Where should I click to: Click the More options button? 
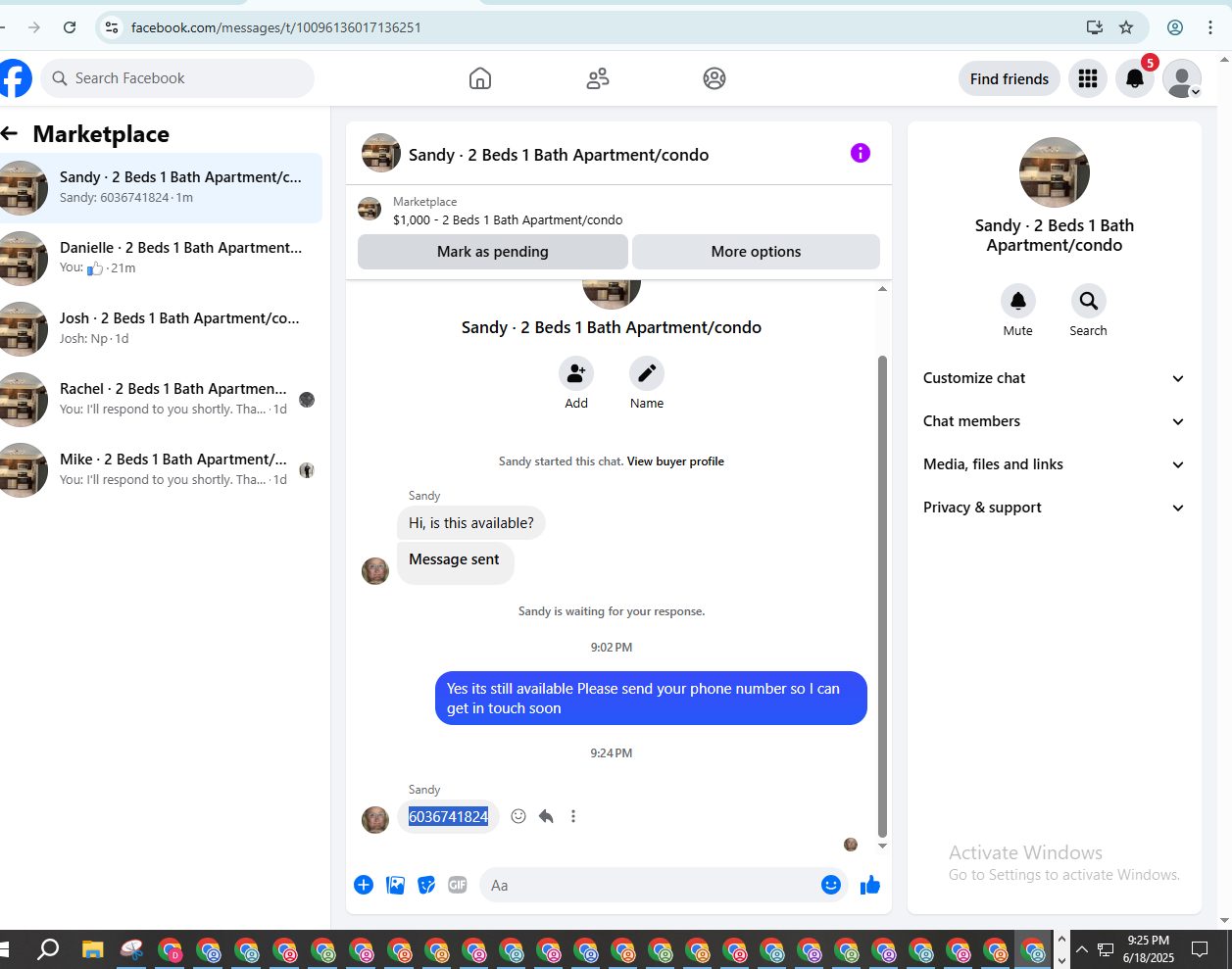click(x=756, y=252)
